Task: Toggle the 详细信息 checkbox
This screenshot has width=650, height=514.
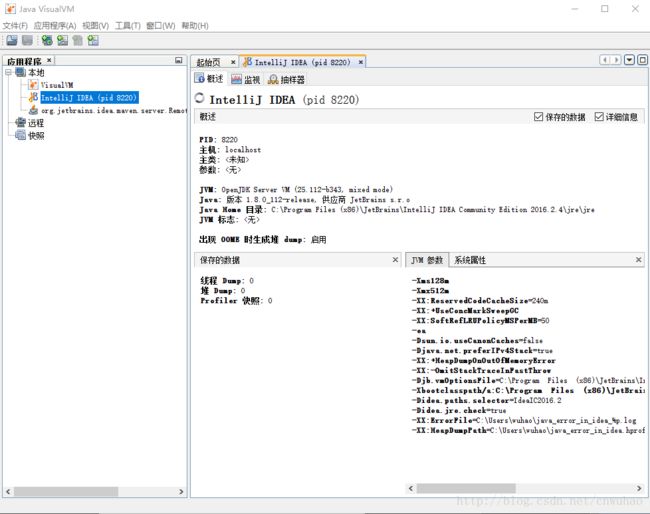Action: point(599,117)
